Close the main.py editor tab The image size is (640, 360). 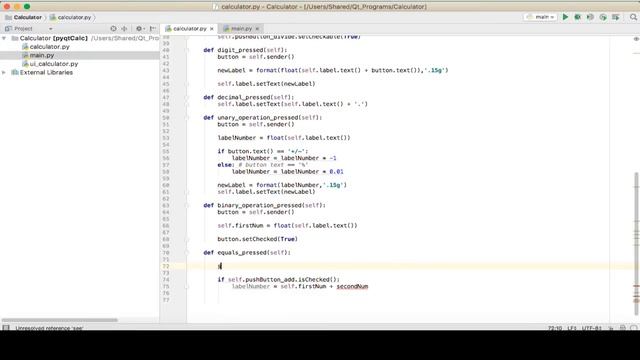click(257, 29)
